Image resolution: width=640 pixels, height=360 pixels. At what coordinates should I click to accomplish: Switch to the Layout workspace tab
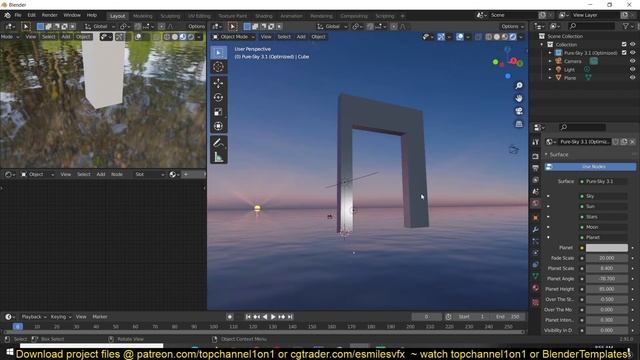[118, 16]
